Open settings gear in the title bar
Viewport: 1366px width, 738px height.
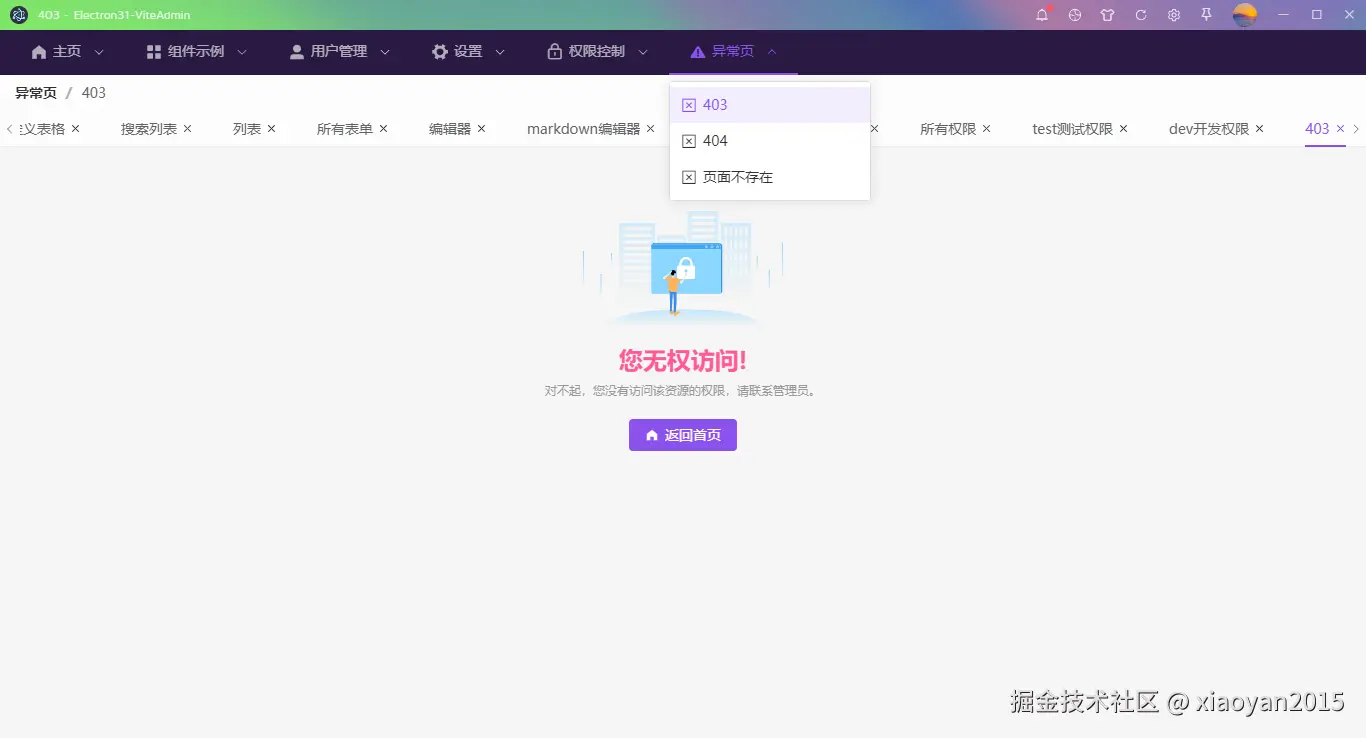[x=1174, y=15]
